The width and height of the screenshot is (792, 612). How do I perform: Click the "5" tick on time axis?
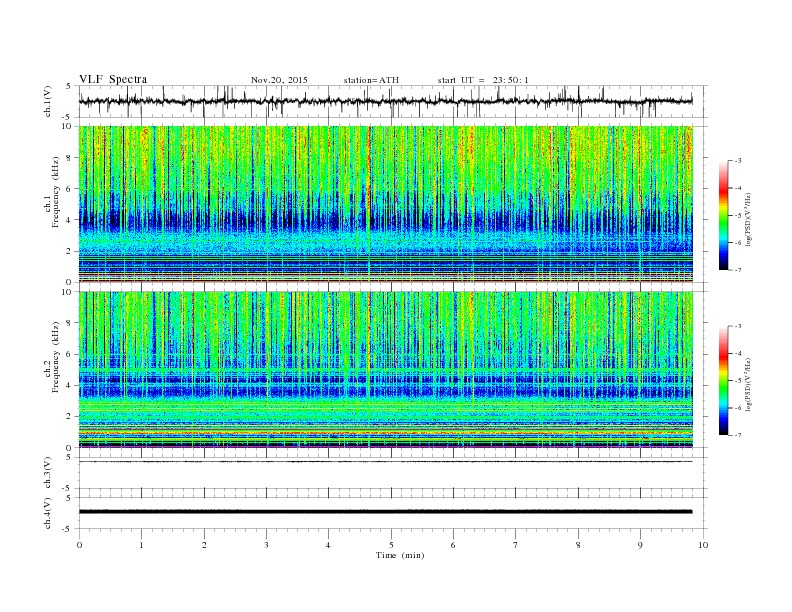tap(391, 545)
